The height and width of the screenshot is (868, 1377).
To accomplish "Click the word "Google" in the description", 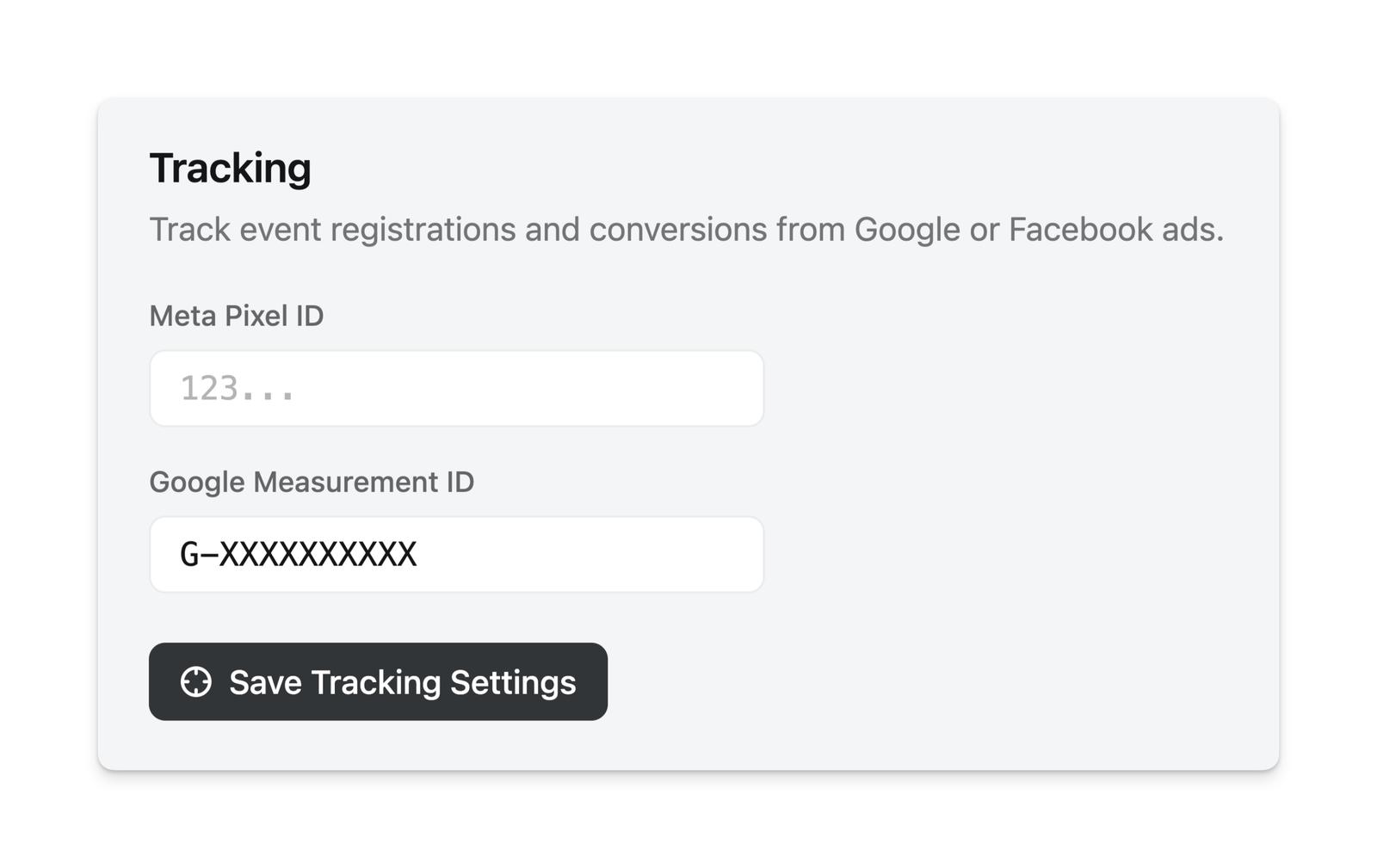I will coord(907,230).
